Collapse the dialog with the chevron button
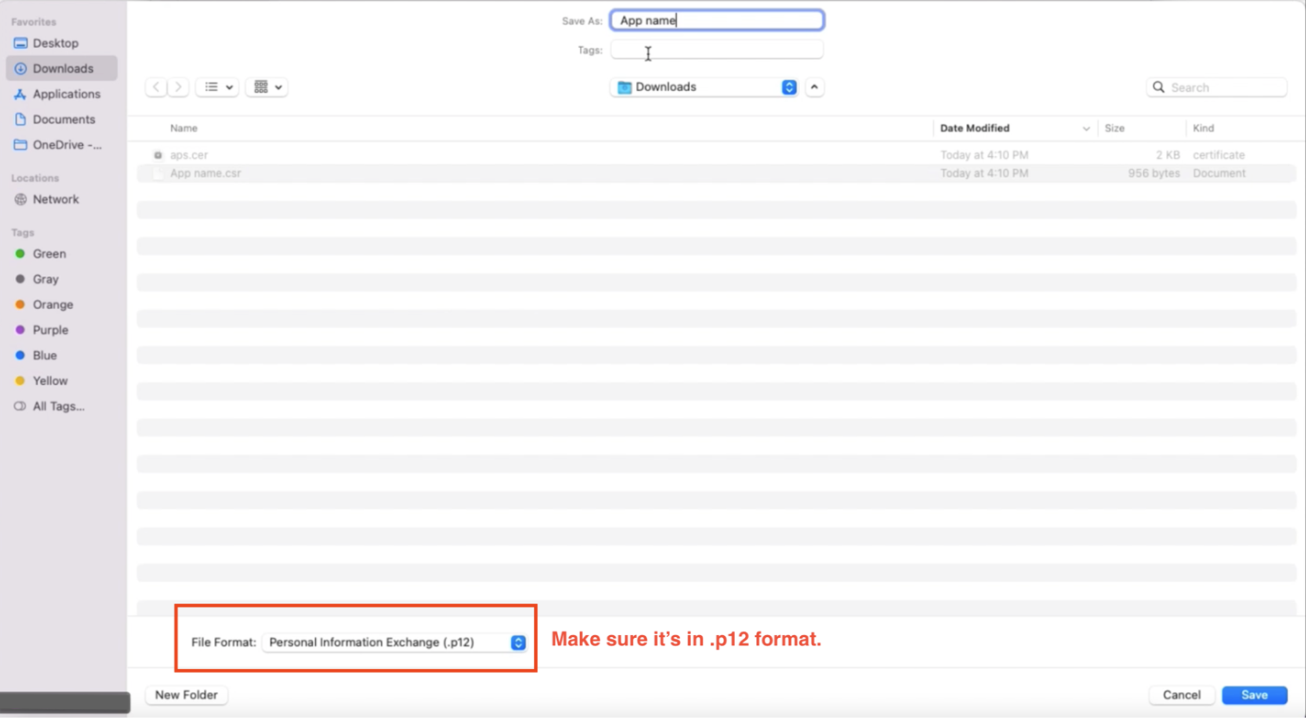This screenshot has width=1306, height=718. click(814, 87)
